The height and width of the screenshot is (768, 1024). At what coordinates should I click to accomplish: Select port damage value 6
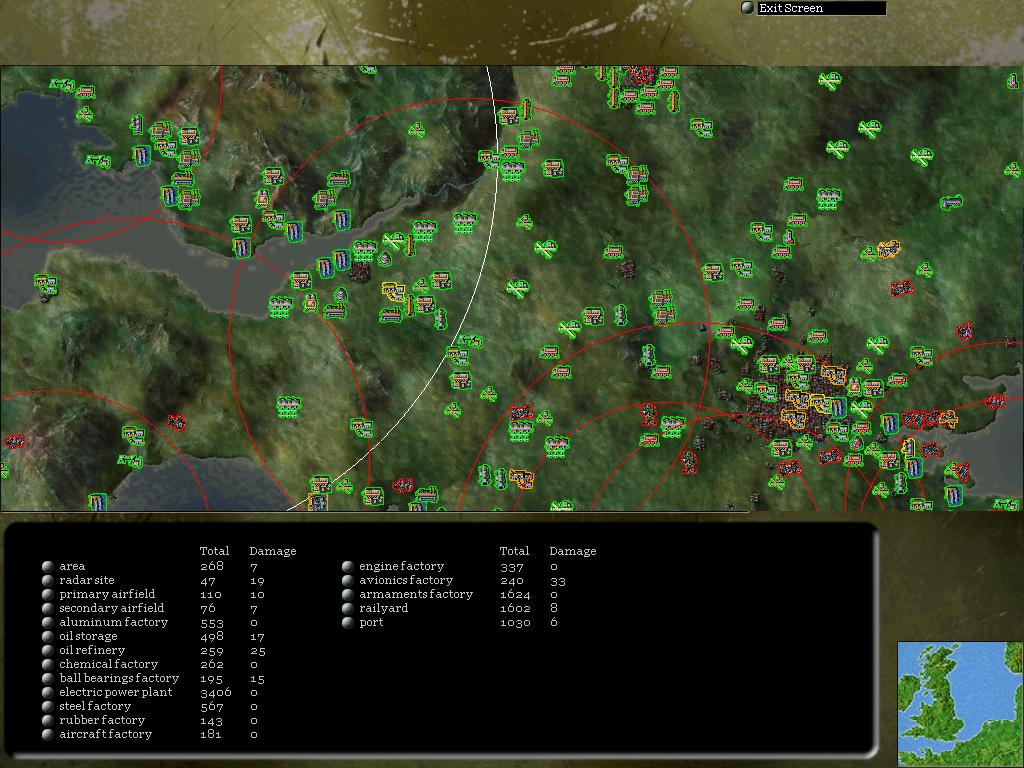(554, 623)
